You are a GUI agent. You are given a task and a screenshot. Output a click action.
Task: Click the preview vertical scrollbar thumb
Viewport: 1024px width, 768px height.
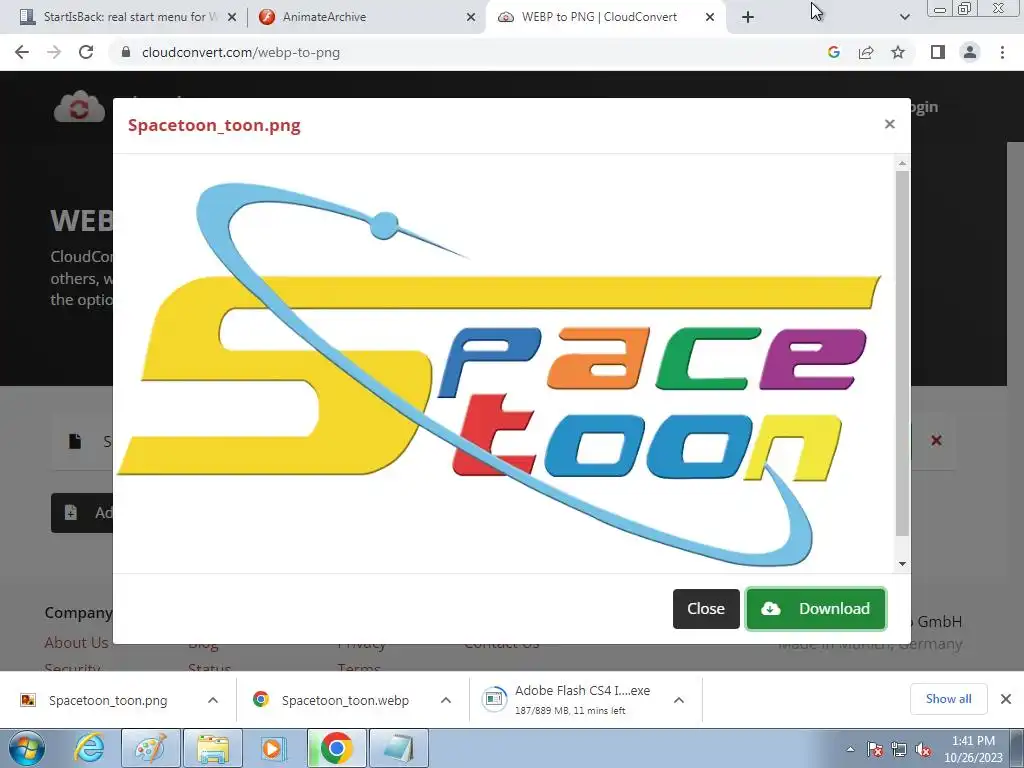(903, 353)
